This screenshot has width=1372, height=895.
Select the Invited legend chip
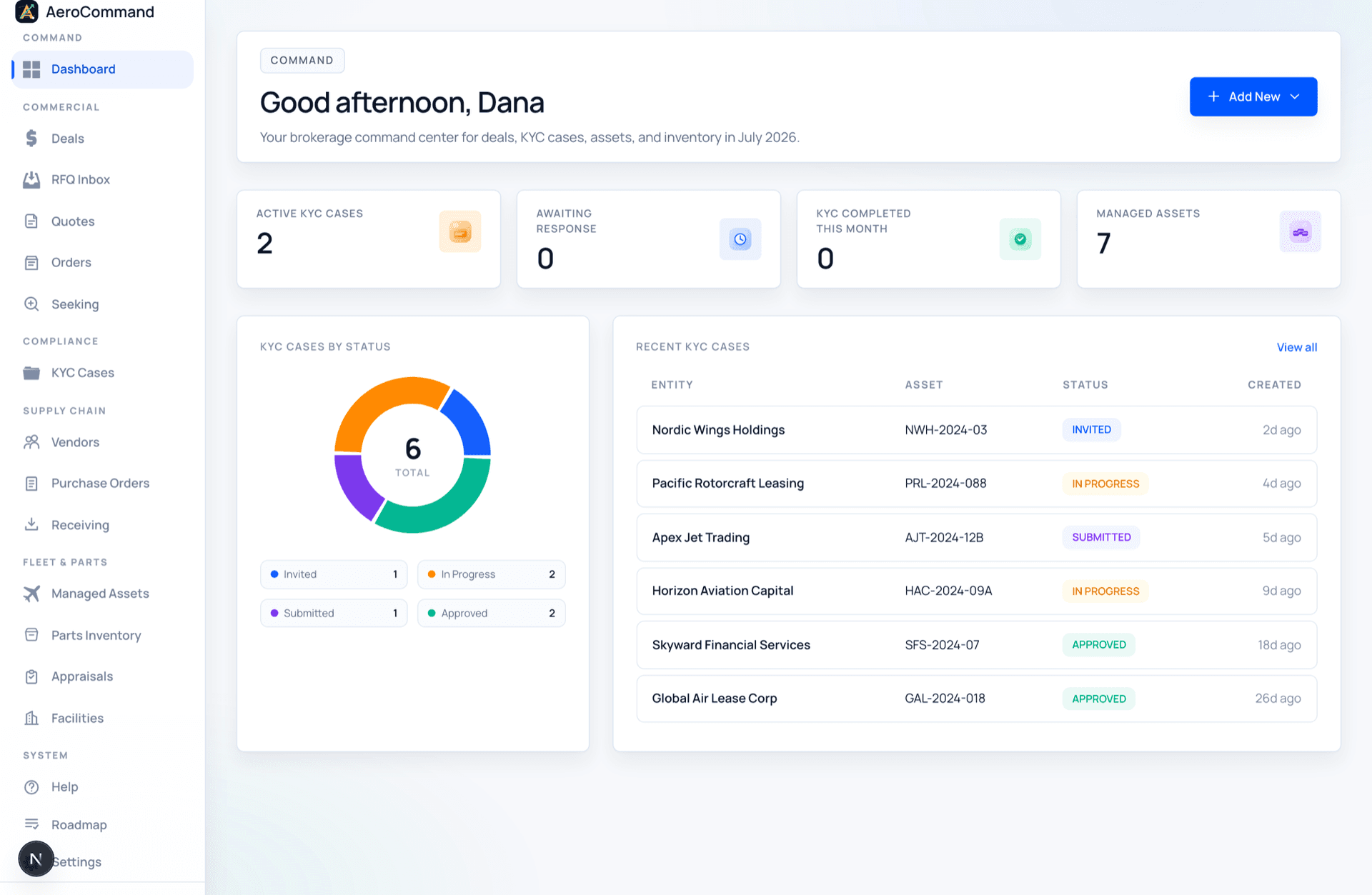[334, 574]
